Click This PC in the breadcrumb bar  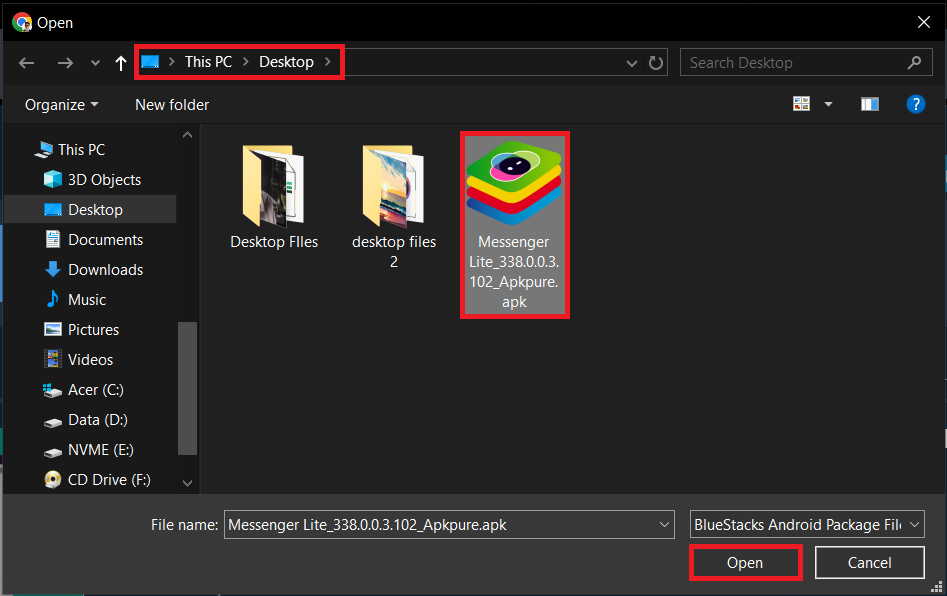pos(207,61)
